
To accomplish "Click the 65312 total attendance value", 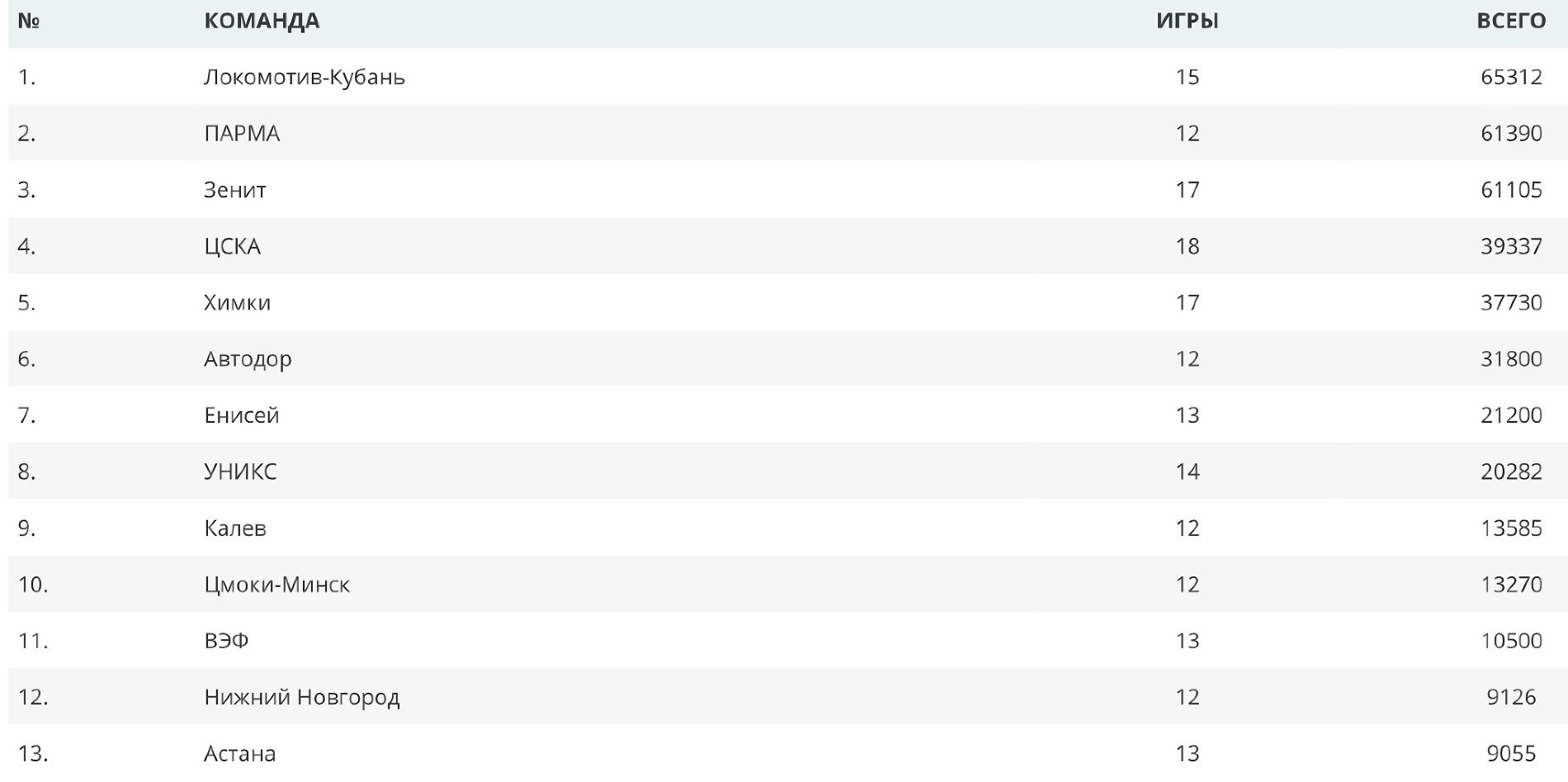I will (1510, 77).
